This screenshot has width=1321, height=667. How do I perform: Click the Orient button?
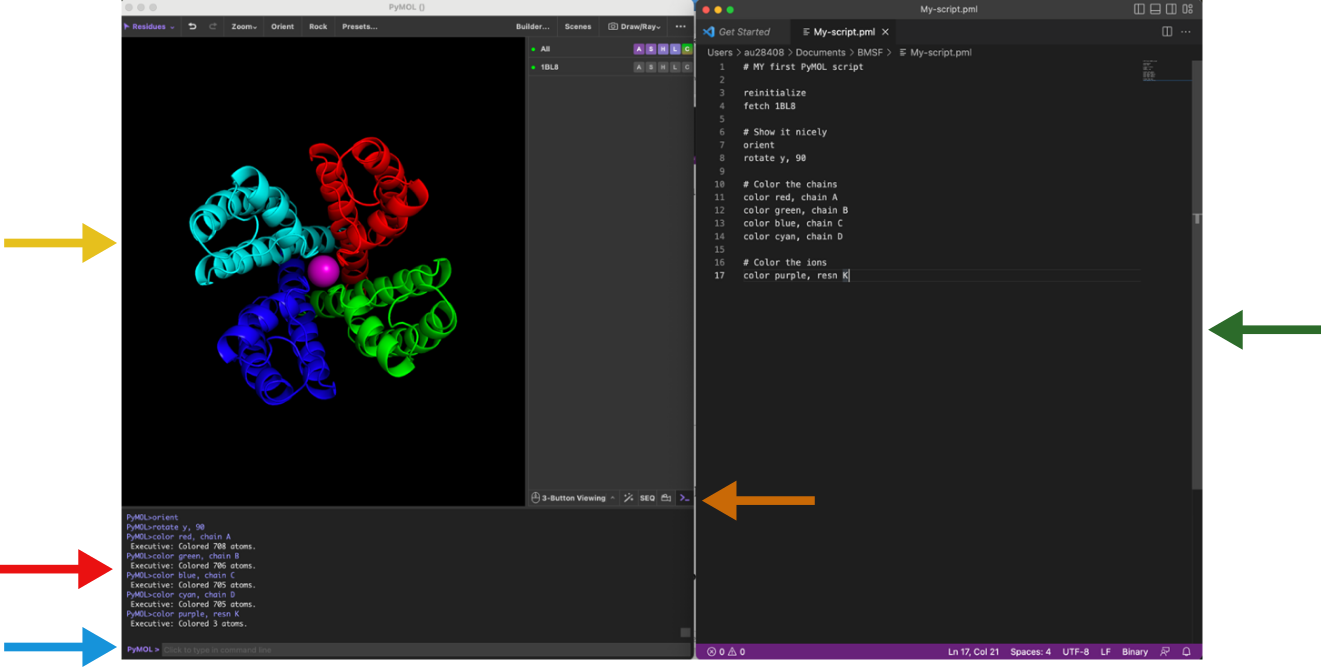pos(282,26)
